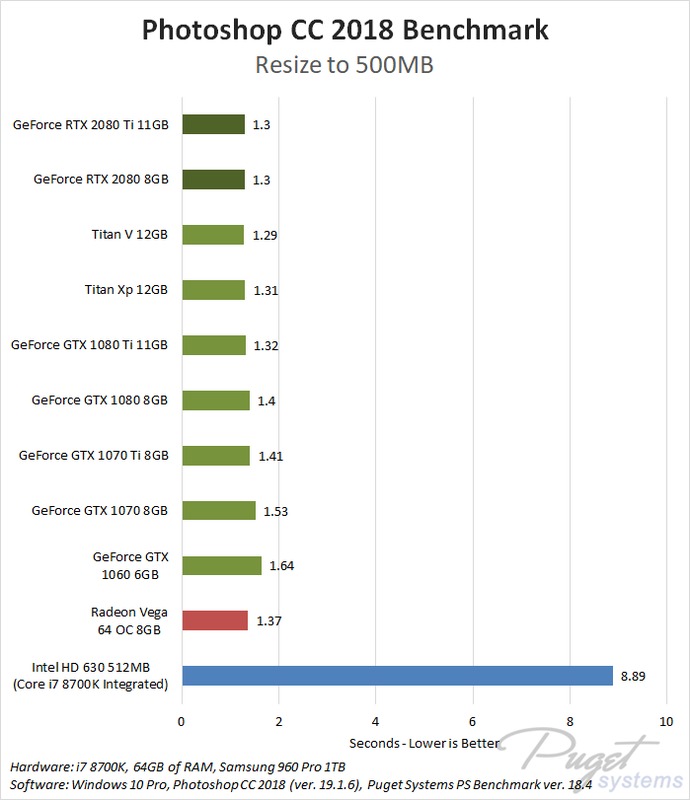This screenshot has height=800, width=690.
Task: Click the 10 tick on the x-axis
Action: [x=666, y=721]
